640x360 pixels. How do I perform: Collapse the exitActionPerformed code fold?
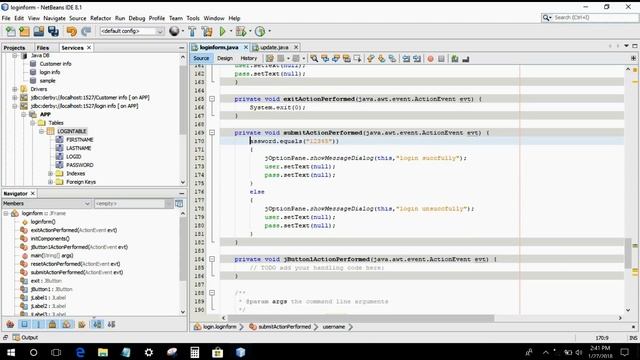212,99
